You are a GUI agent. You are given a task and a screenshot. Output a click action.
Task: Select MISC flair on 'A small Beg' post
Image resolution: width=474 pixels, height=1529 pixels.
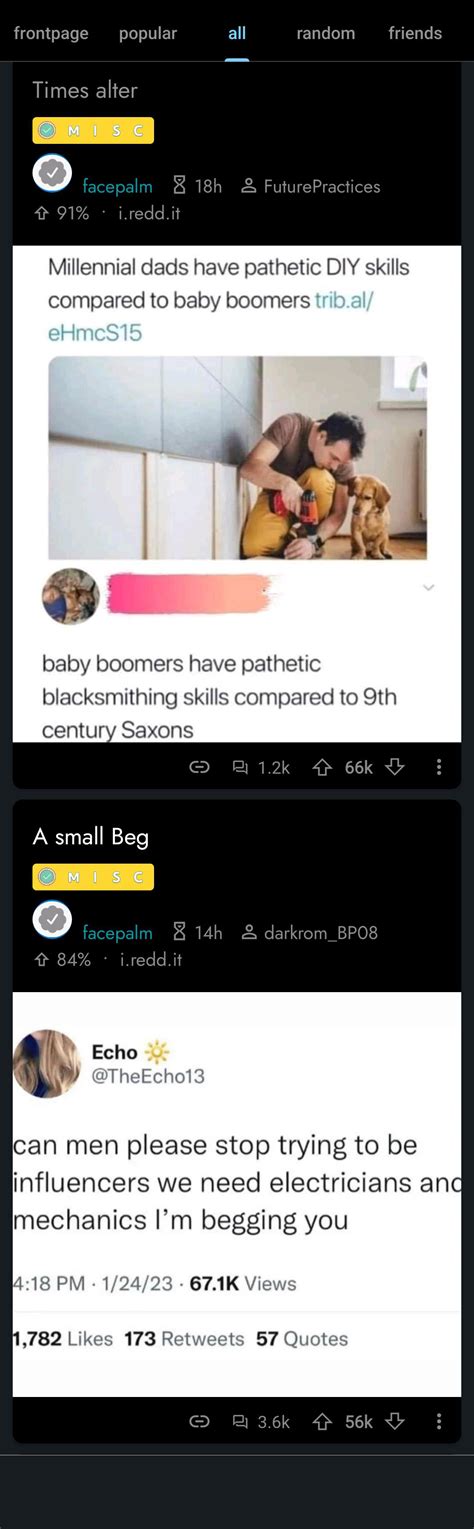(93, 877)
